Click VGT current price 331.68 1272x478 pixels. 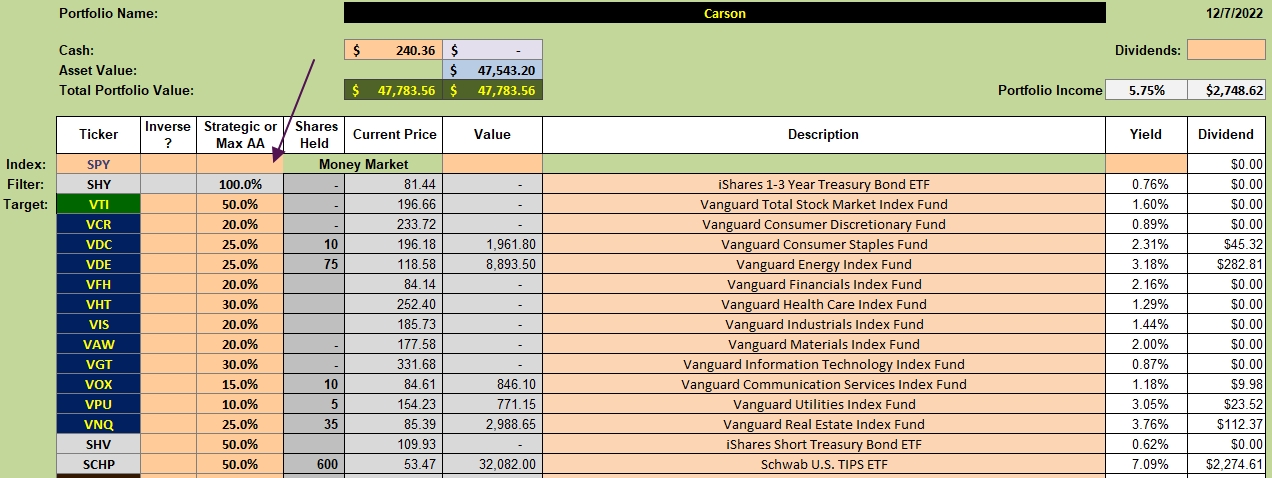tap(393, 364)
